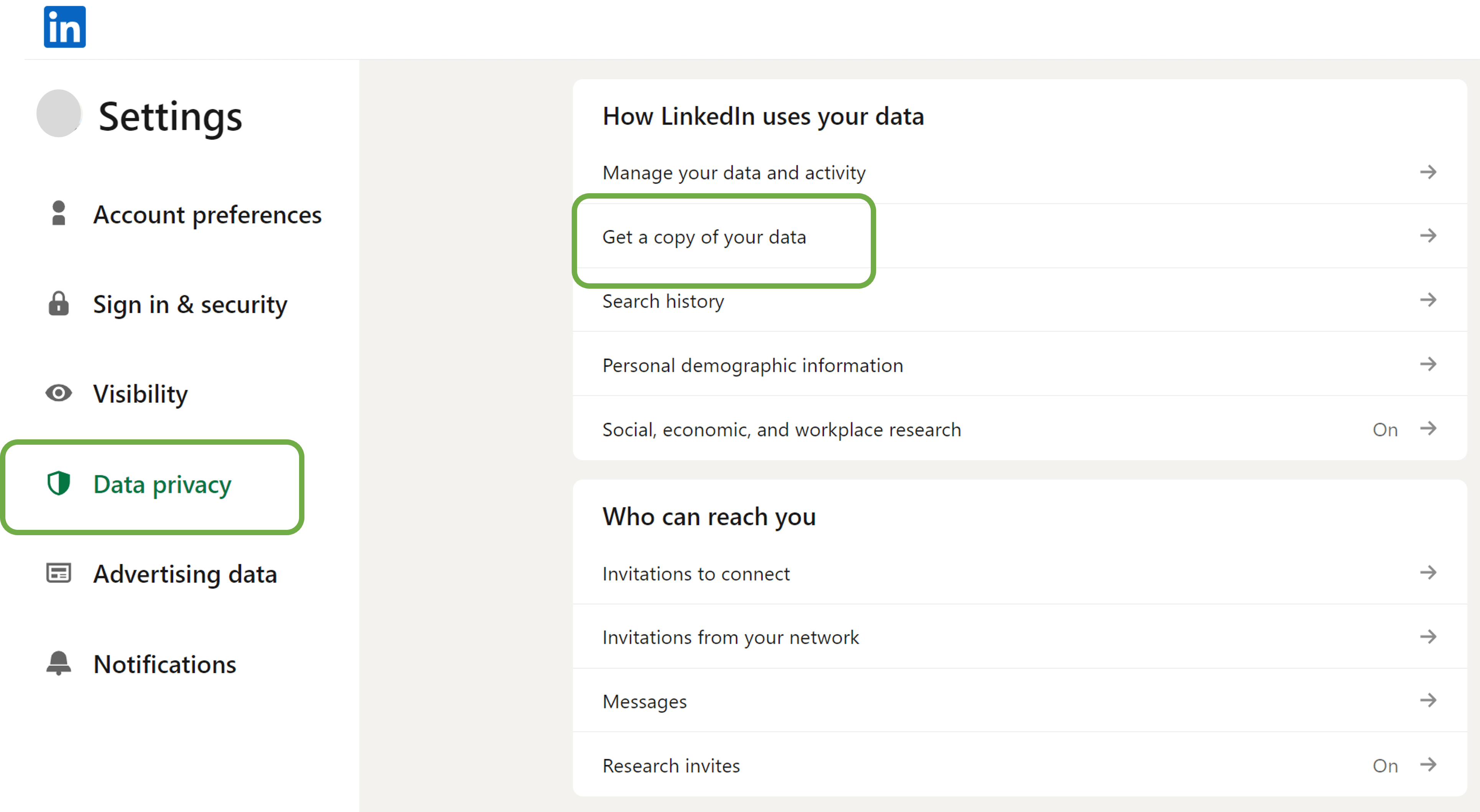Click arrow in Get a copy of your data row
This screenshot has height=812, width=1480.
[1428, 236]
